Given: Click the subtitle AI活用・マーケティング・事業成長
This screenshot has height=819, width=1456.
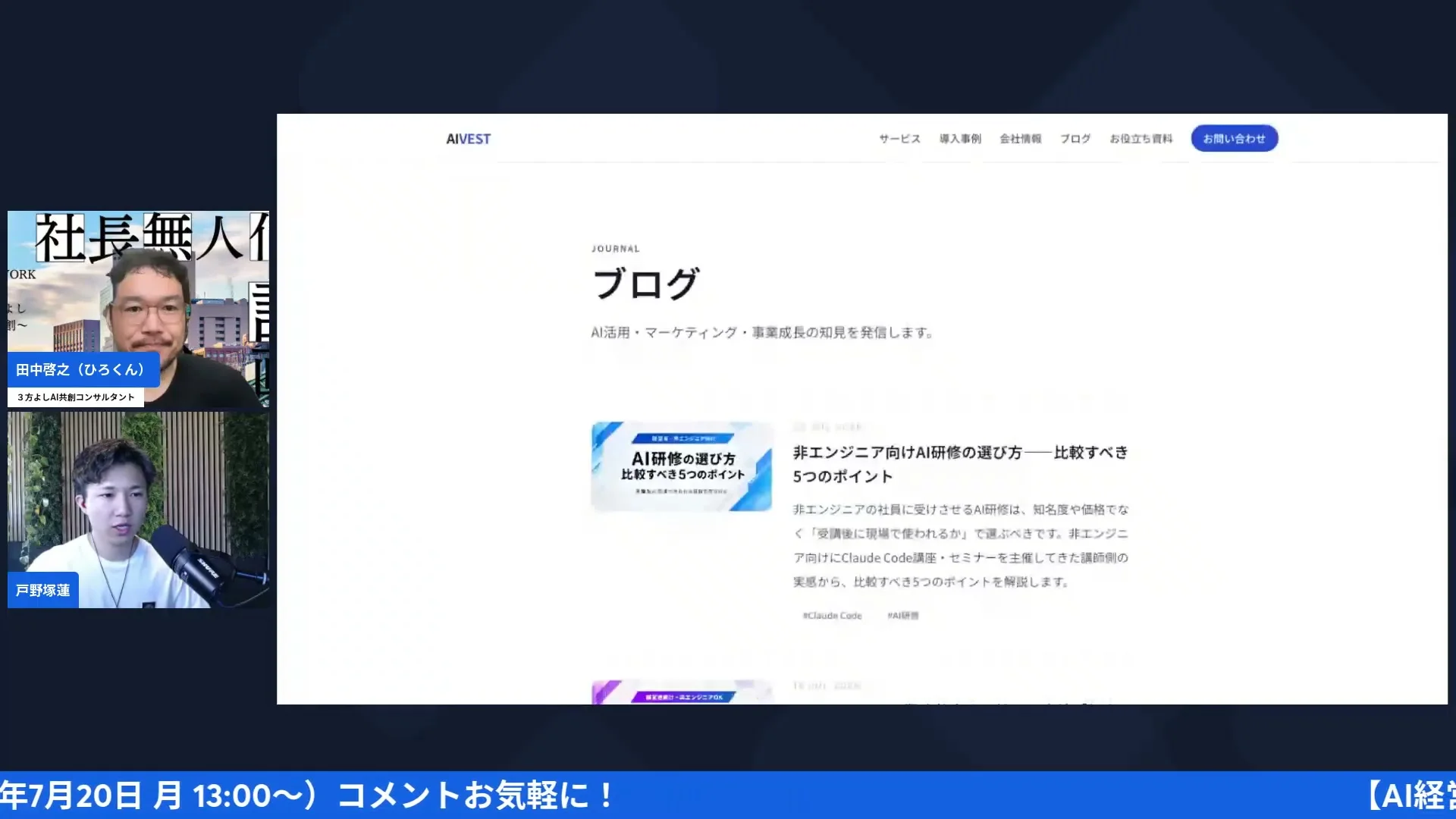Looking at the screenshot, I should click(x=761, y=333).
